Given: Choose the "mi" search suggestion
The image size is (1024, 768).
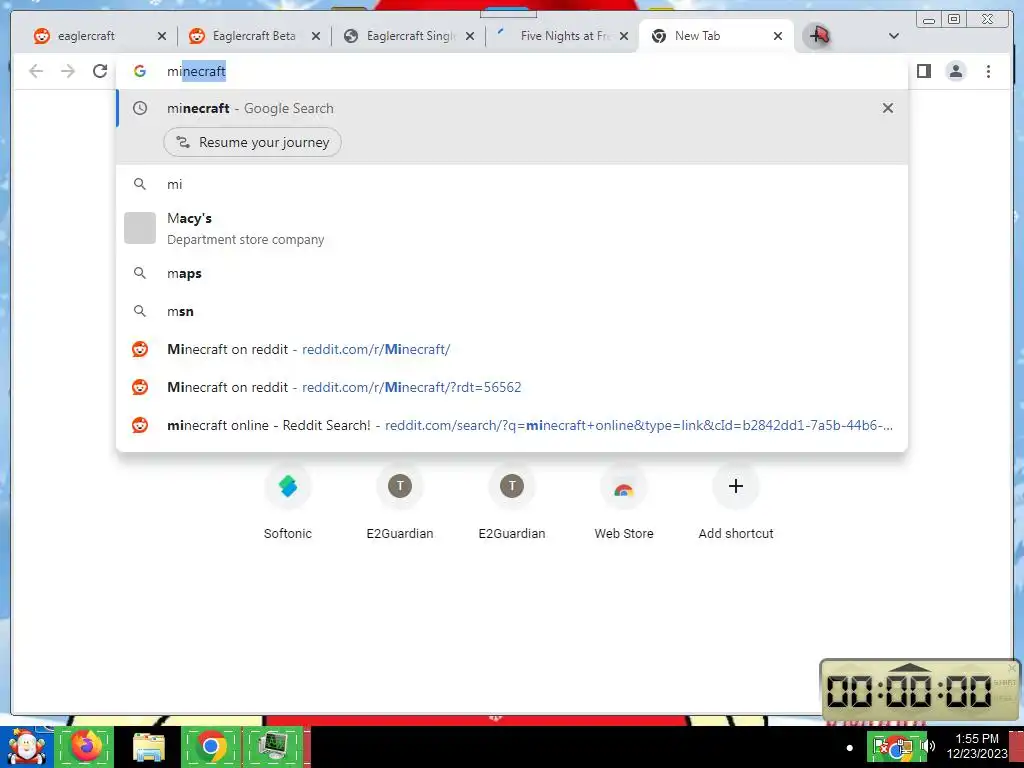Looking at the screenshot, I should pos(512,184).
